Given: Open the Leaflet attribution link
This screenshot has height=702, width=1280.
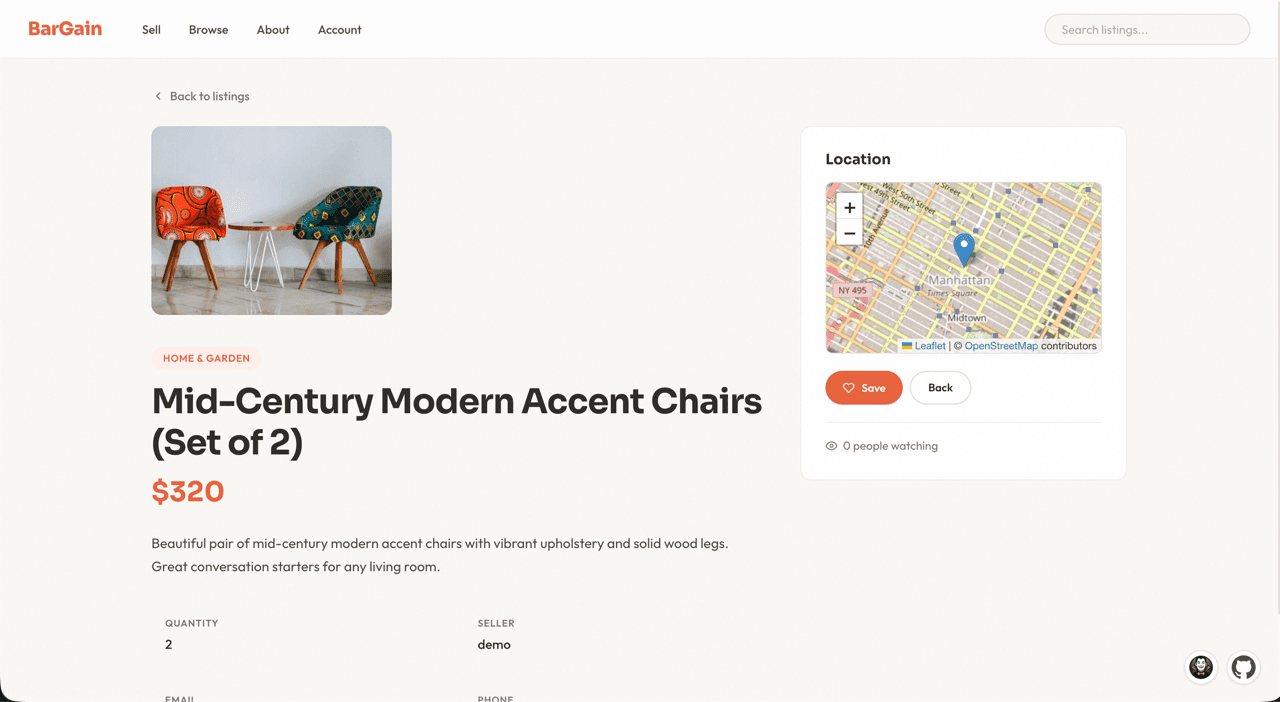Looking at the screenshot, I should point(929,346).
